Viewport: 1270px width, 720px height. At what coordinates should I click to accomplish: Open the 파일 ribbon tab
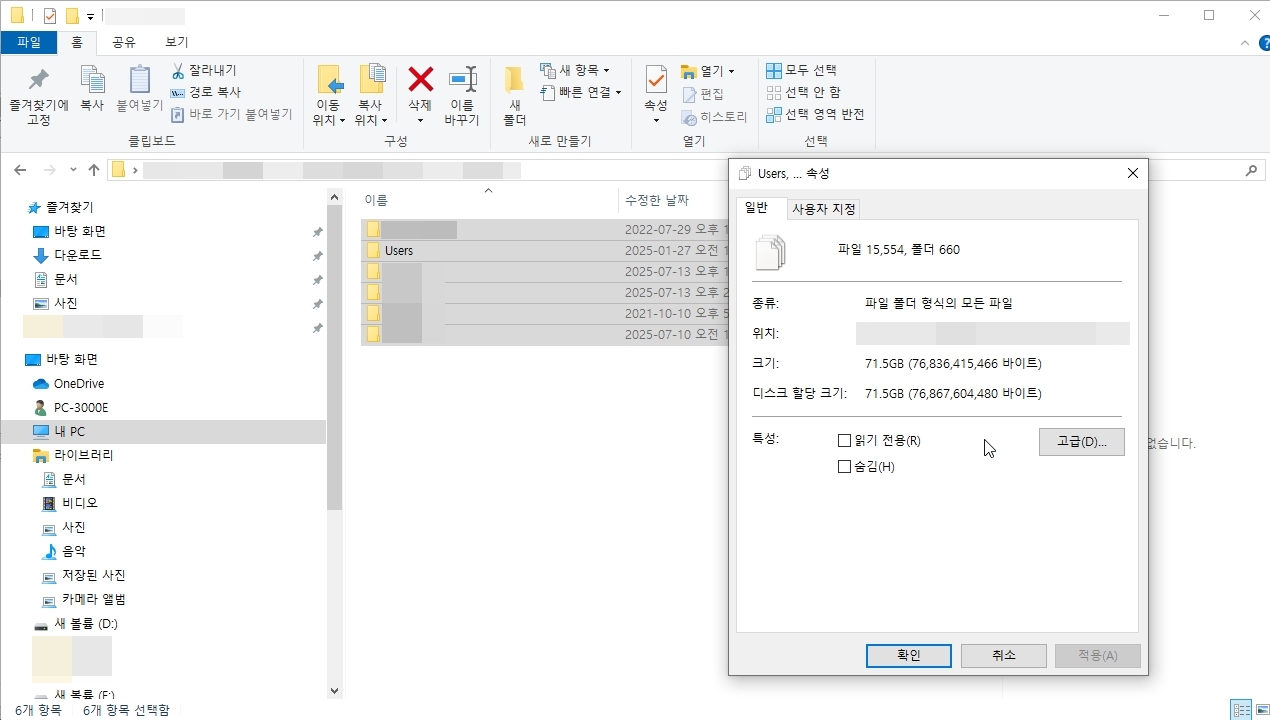pos(29,42)
